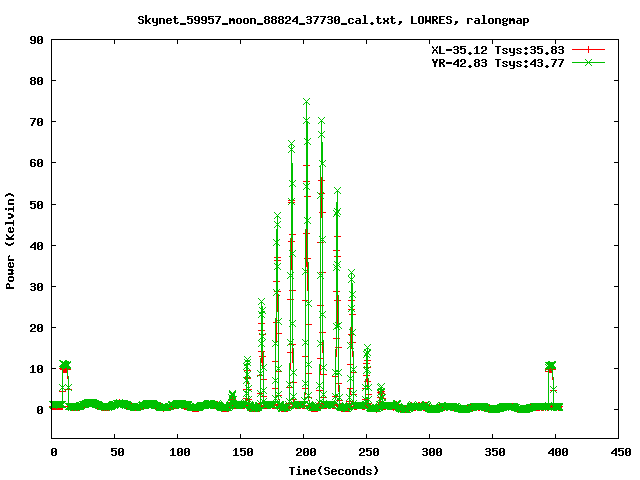Viewport: 640px width, 480px height.
Task: Click the Time(Seconds) x-axis label
Action: [x=333, y=471]
